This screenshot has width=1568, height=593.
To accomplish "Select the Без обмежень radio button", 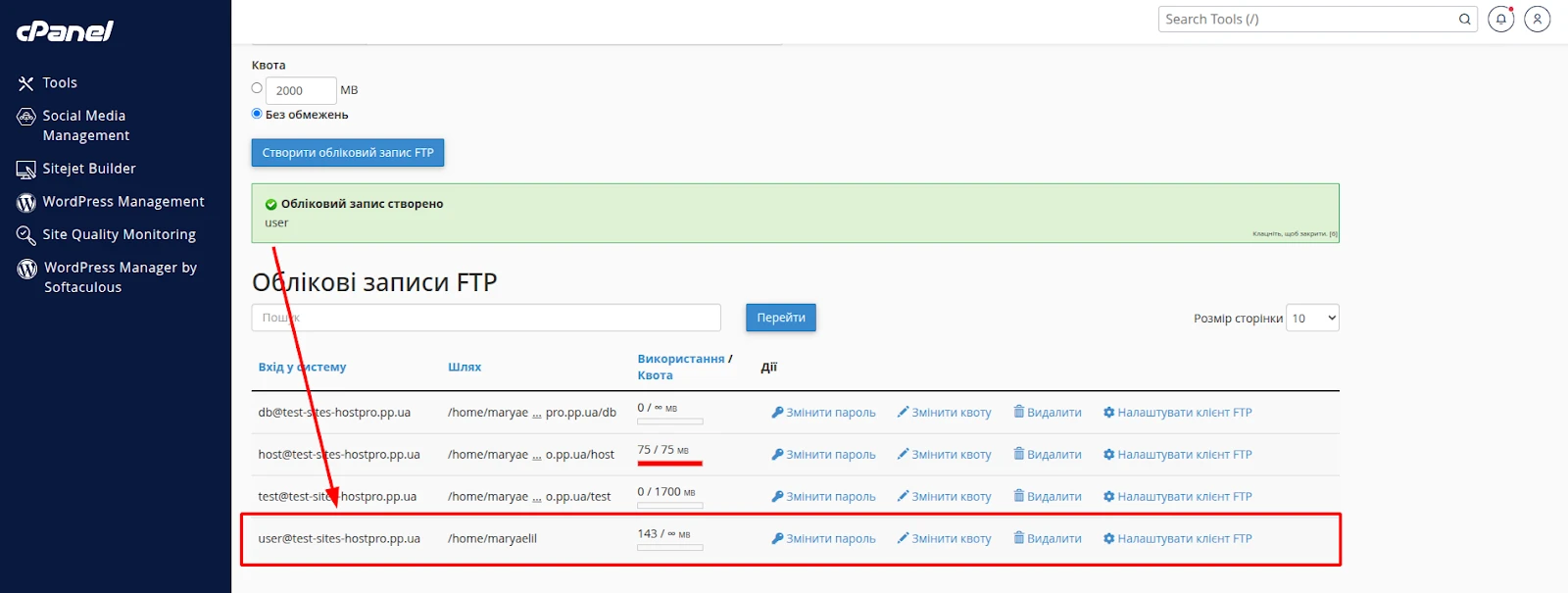I will coord(257,114).
